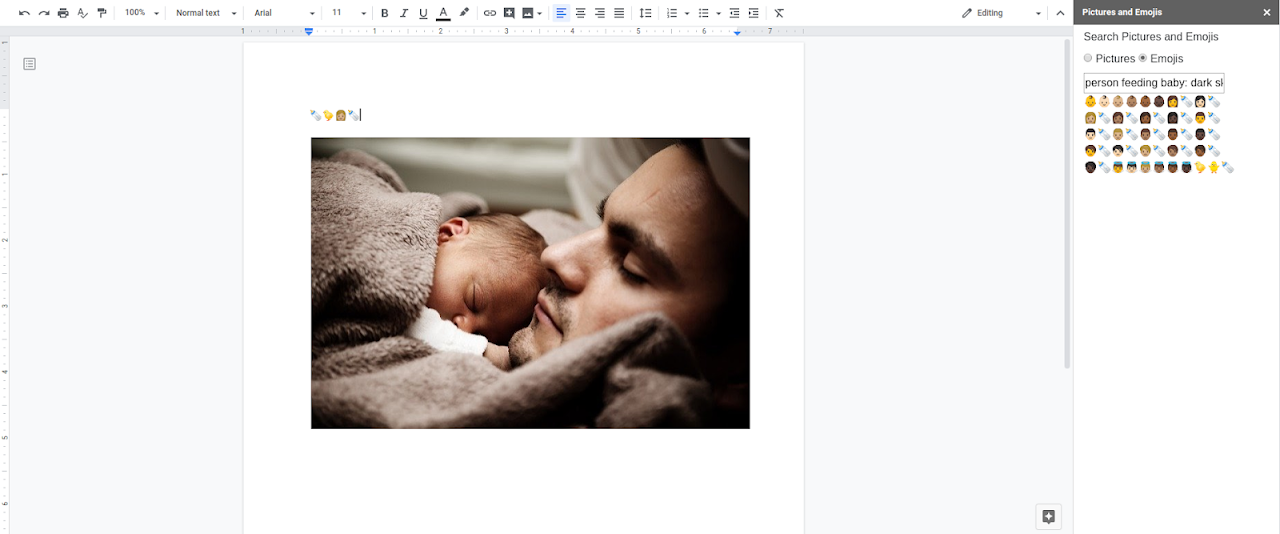This screenshot has height=534, width=1280.
Task: Open the font size 11 dropdown
Action: tap(349, 13)
